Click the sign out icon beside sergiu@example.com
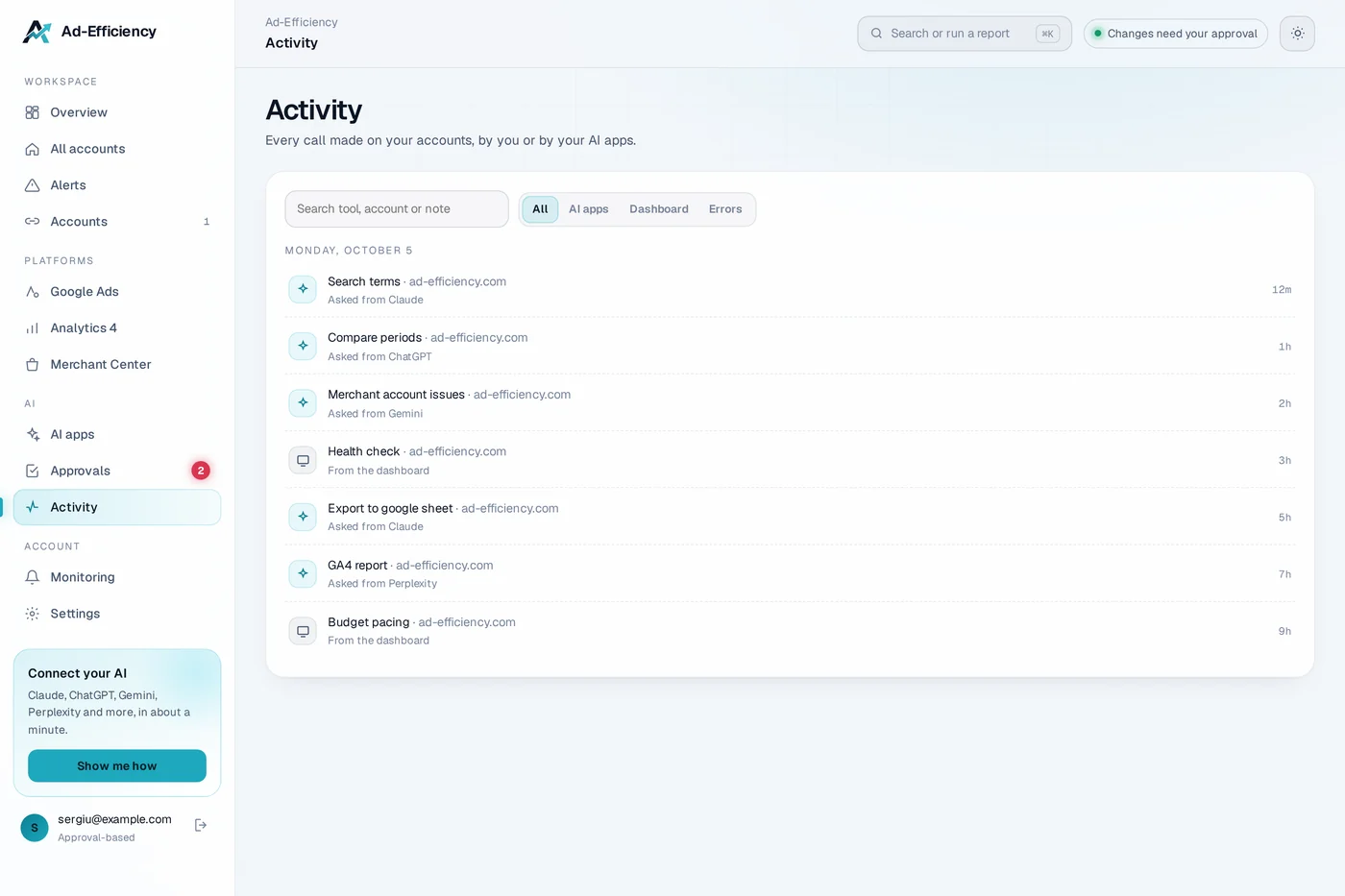The width and height of the screenshot is (1345, 896). [x=201, y=826]
